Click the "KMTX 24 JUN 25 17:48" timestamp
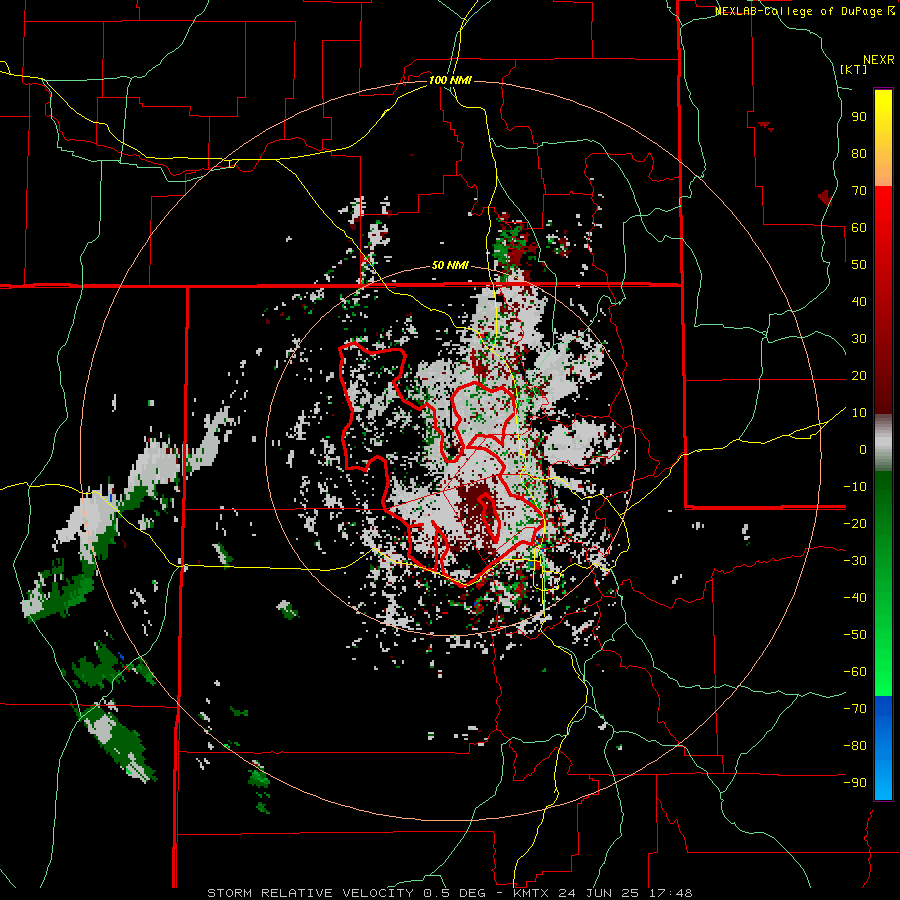Viewport: 900px width, 900px height. coord(603,893)
